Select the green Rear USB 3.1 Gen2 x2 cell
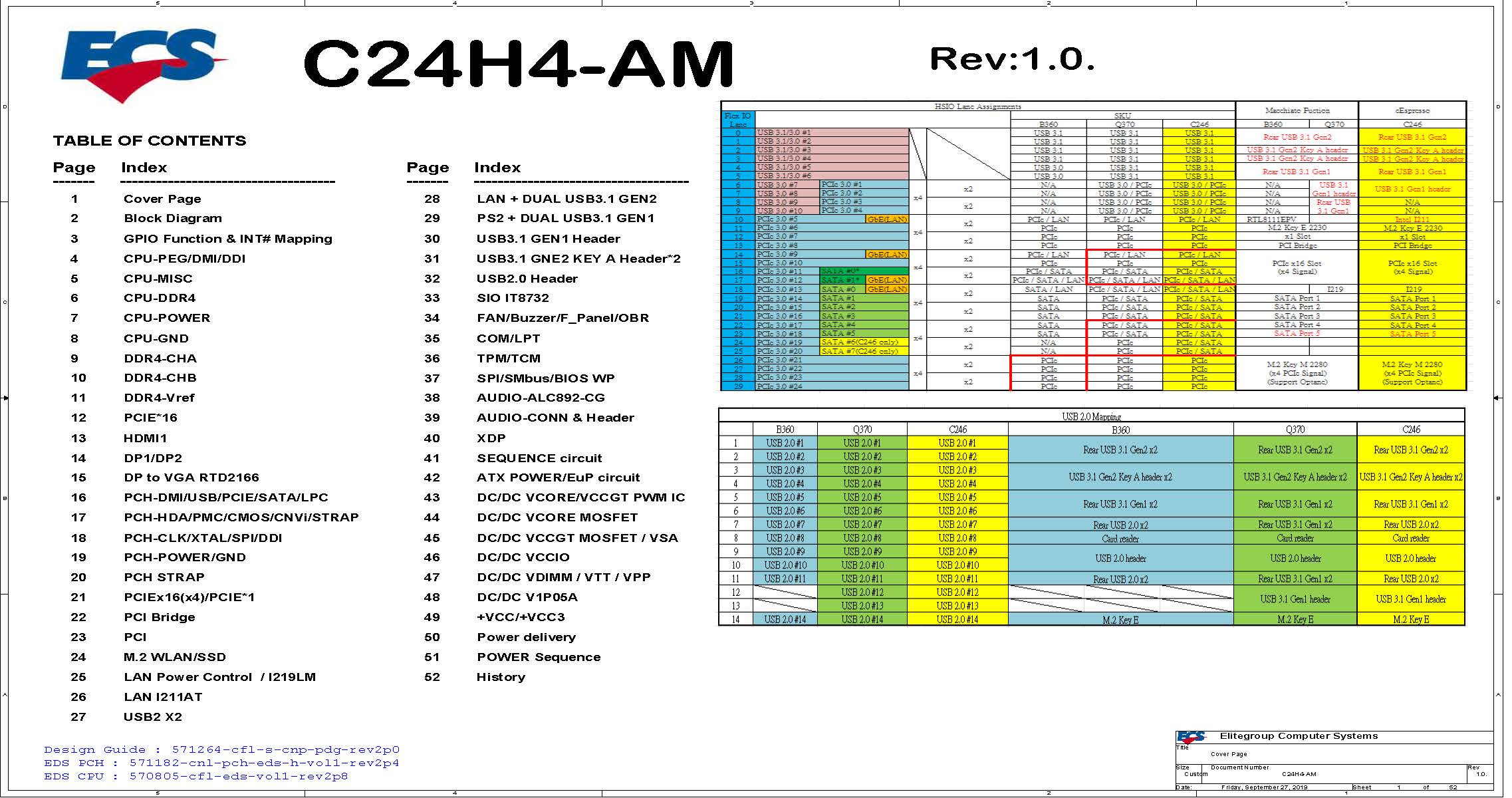1512x798 pixels. click(1295, 450)
